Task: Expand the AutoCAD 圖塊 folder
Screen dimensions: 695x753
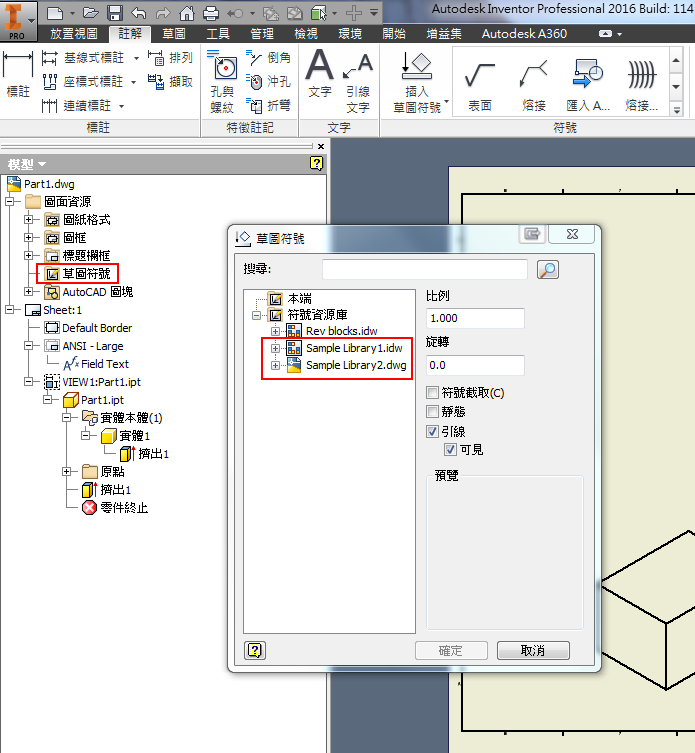Action: (x=29, y=291)
